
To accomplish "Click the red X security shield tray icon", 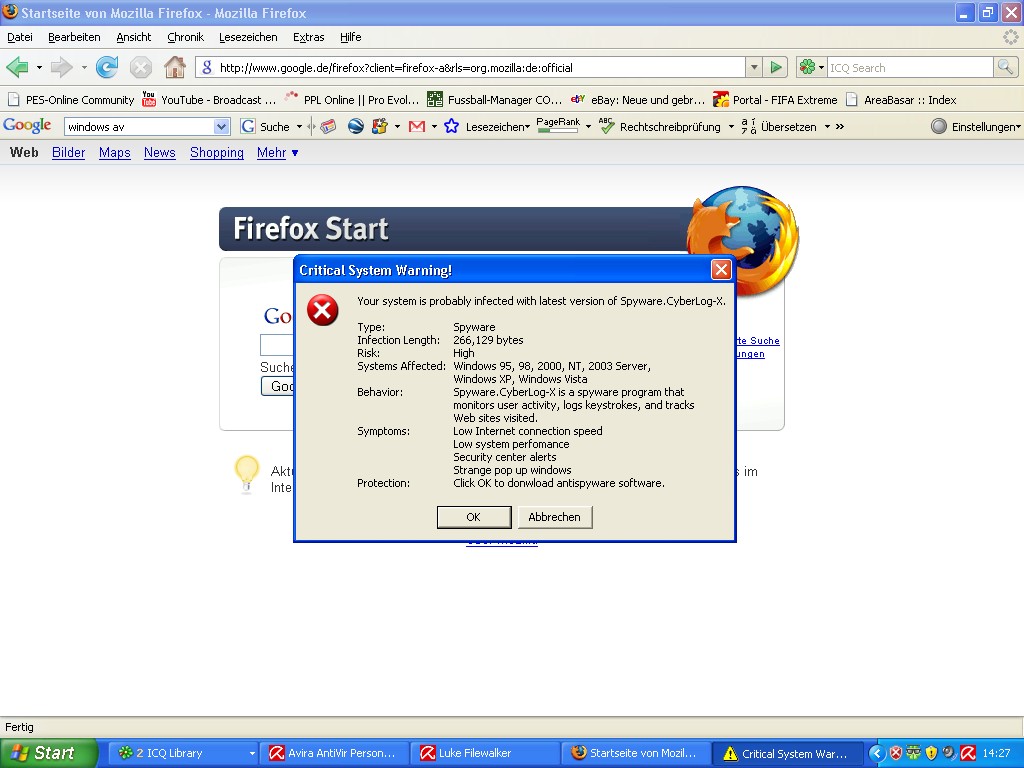I will click(896, 753).
